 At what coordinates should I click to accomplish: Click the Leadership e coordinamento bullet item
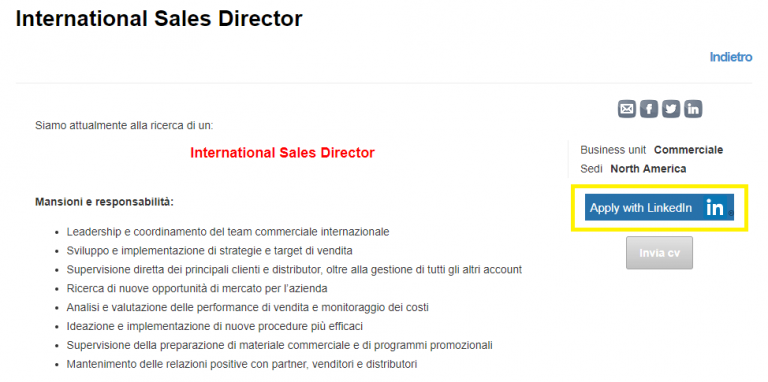click(228, 232)
